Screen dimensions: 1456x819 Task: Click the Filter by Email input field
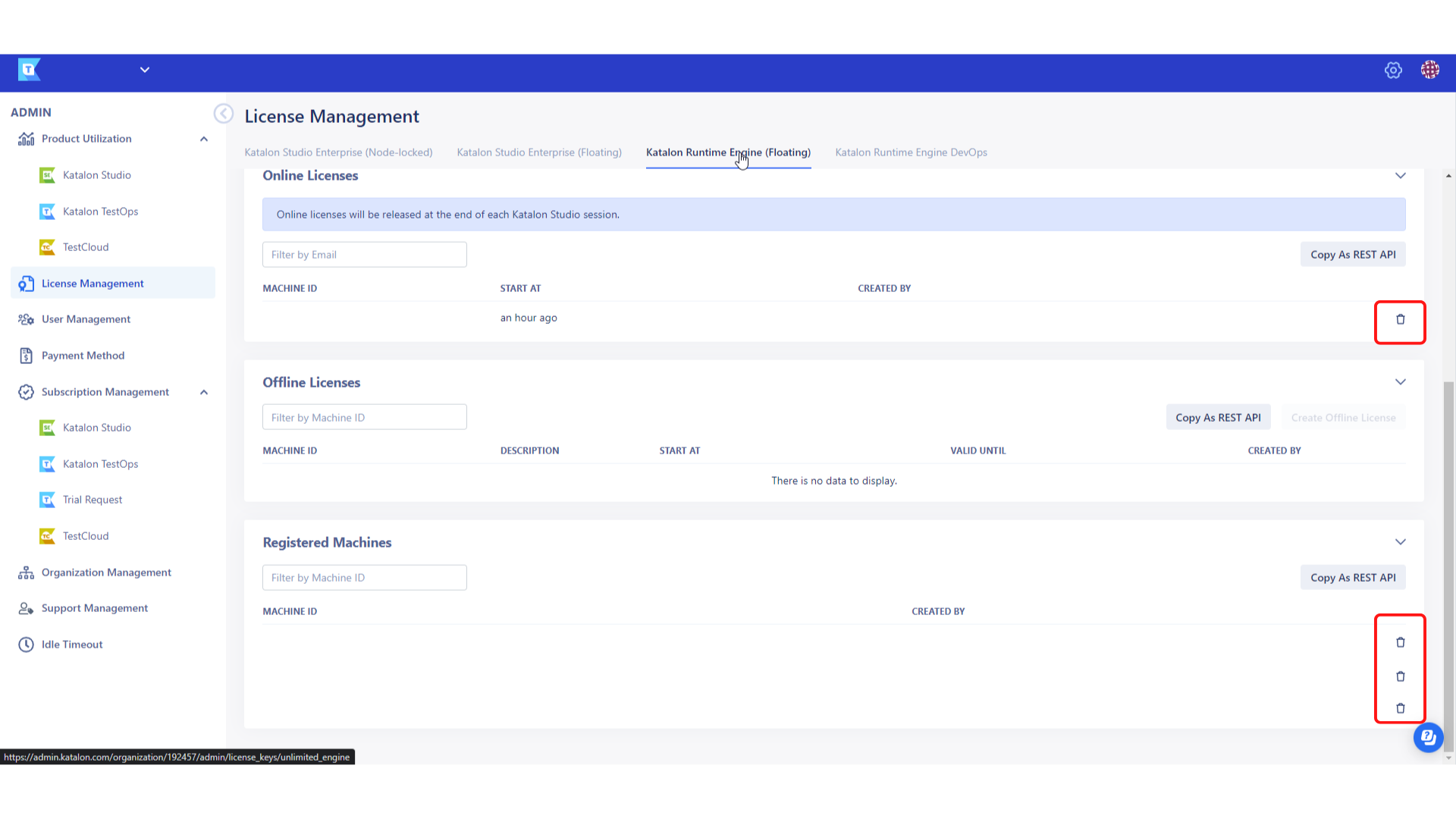point(364,254)
